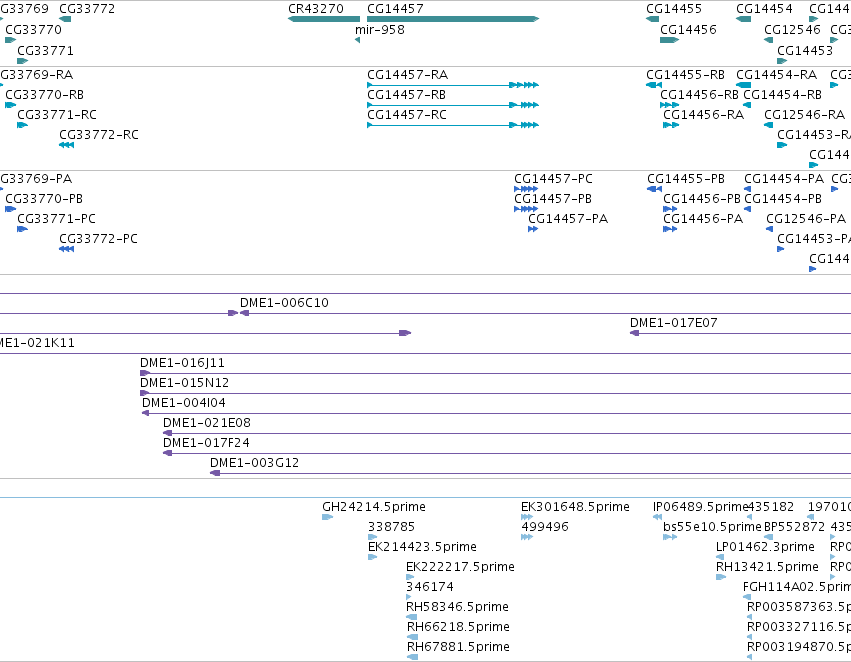Click transcript CG12546-RA label

tap(805, 115)
